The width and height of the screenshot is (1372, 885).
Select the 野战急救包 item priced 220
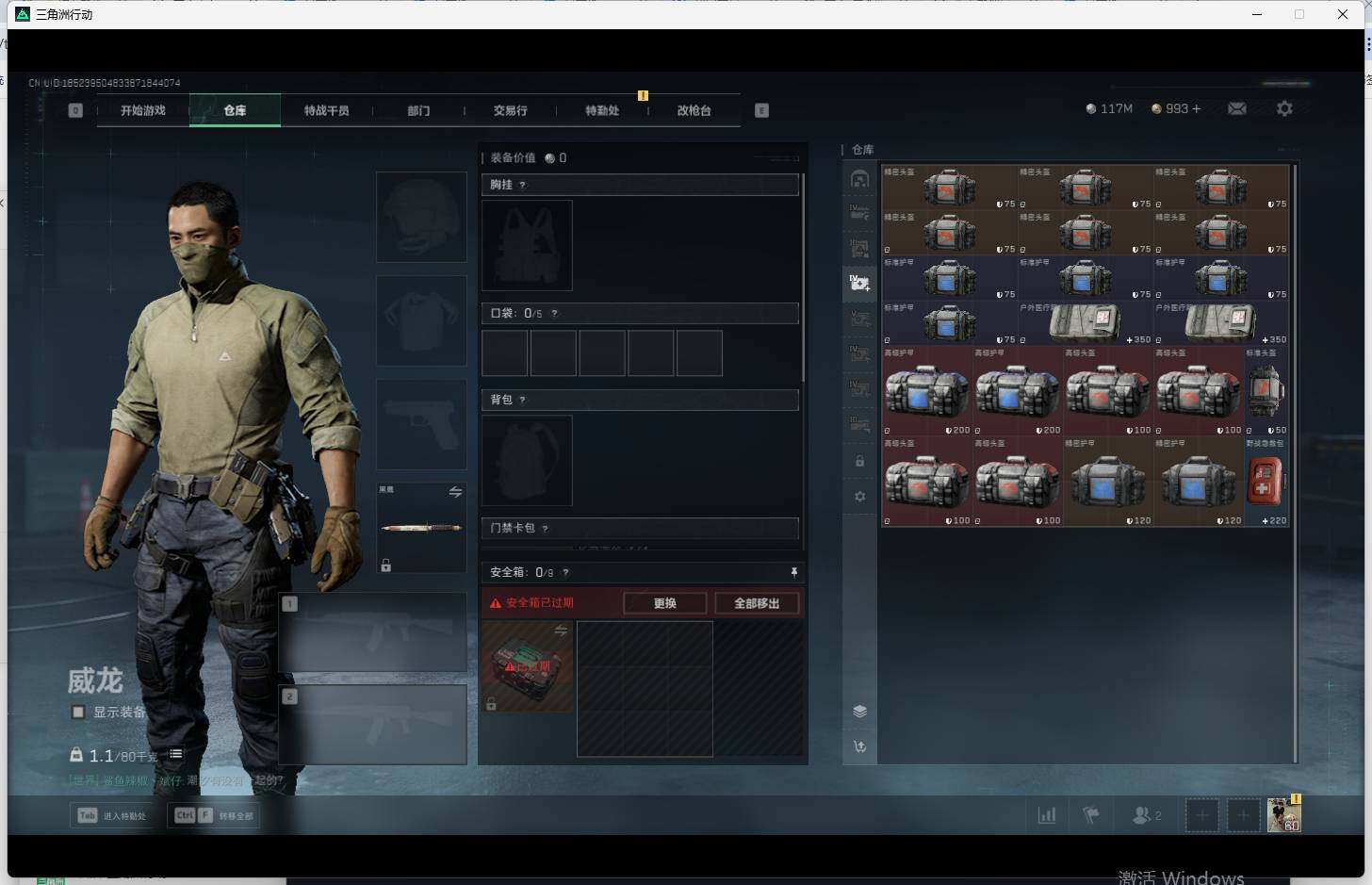1266,481
